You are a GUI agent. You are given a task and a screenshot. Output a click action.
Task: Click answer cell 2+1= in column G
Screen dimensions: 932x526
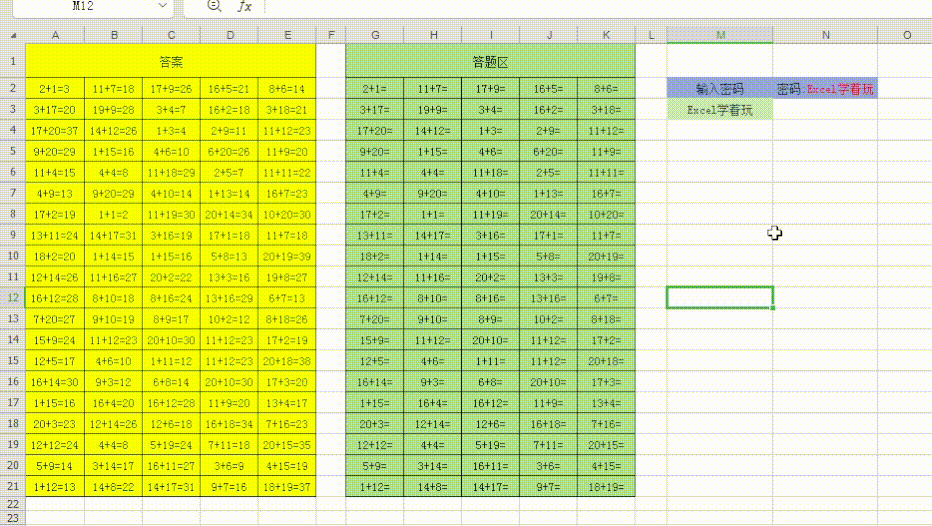[374, 89]
